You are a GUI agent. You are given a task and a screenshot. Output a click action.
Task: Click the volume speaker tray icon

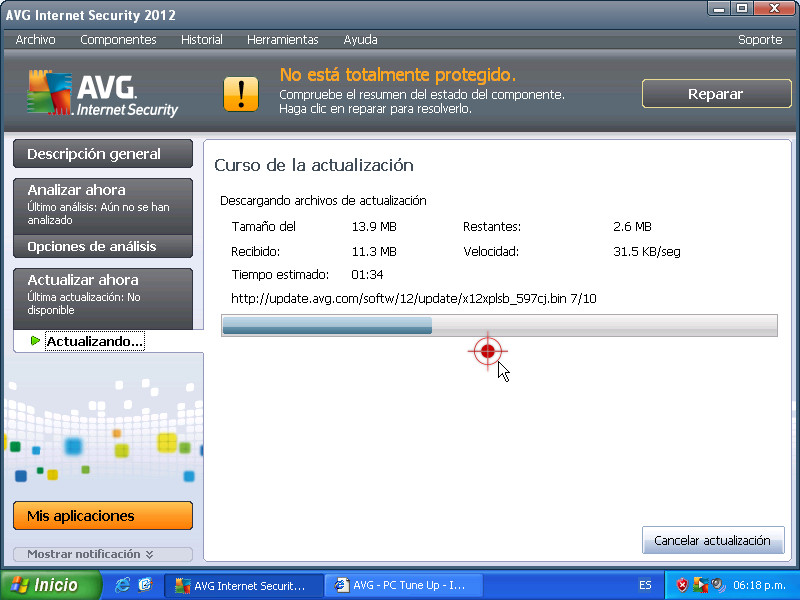coord(718,585)
